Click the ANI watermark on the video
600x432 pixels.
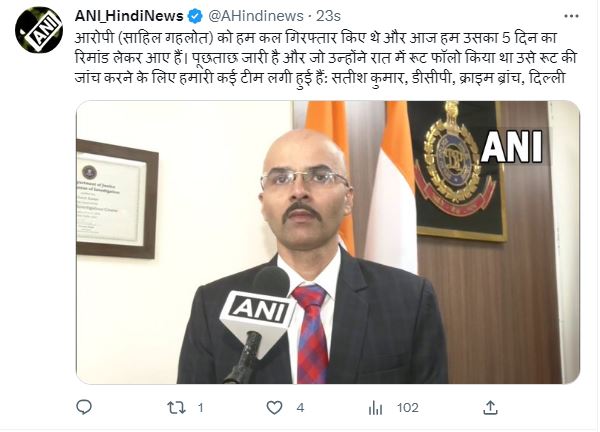pos(512,147)
